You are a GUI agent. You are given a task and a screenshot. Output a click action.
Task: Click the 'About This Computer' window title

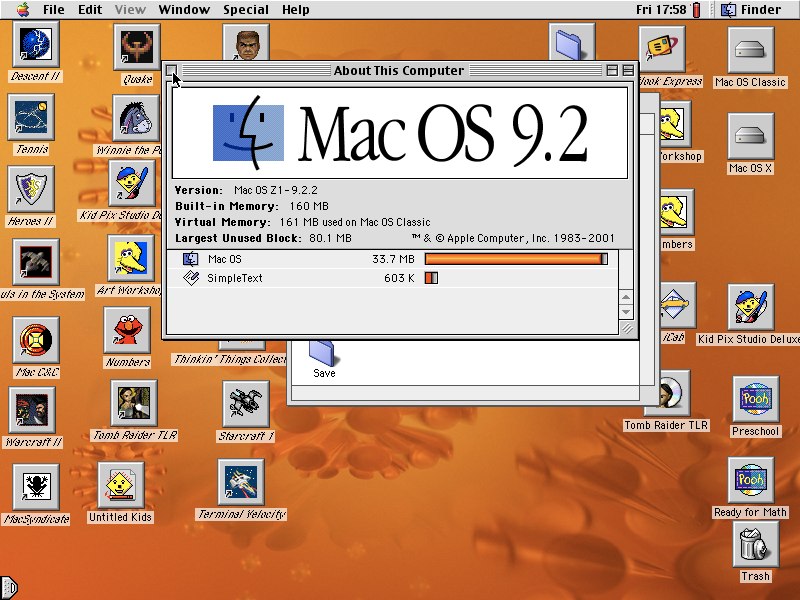tap(399, 70)
